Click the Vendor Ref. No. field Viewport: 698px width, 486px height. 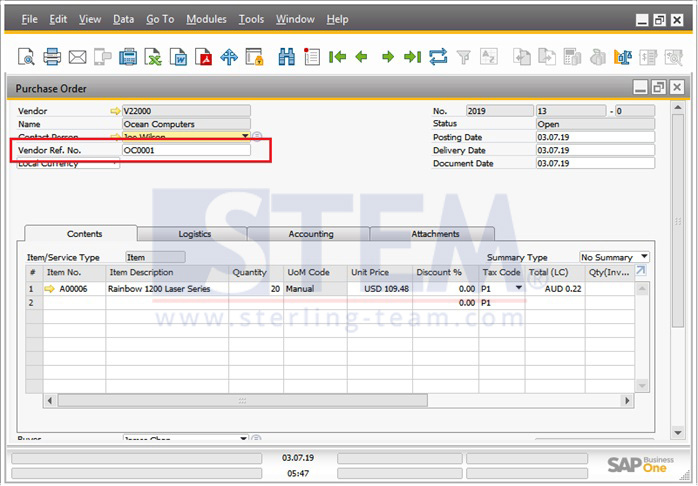click(186, 150)
